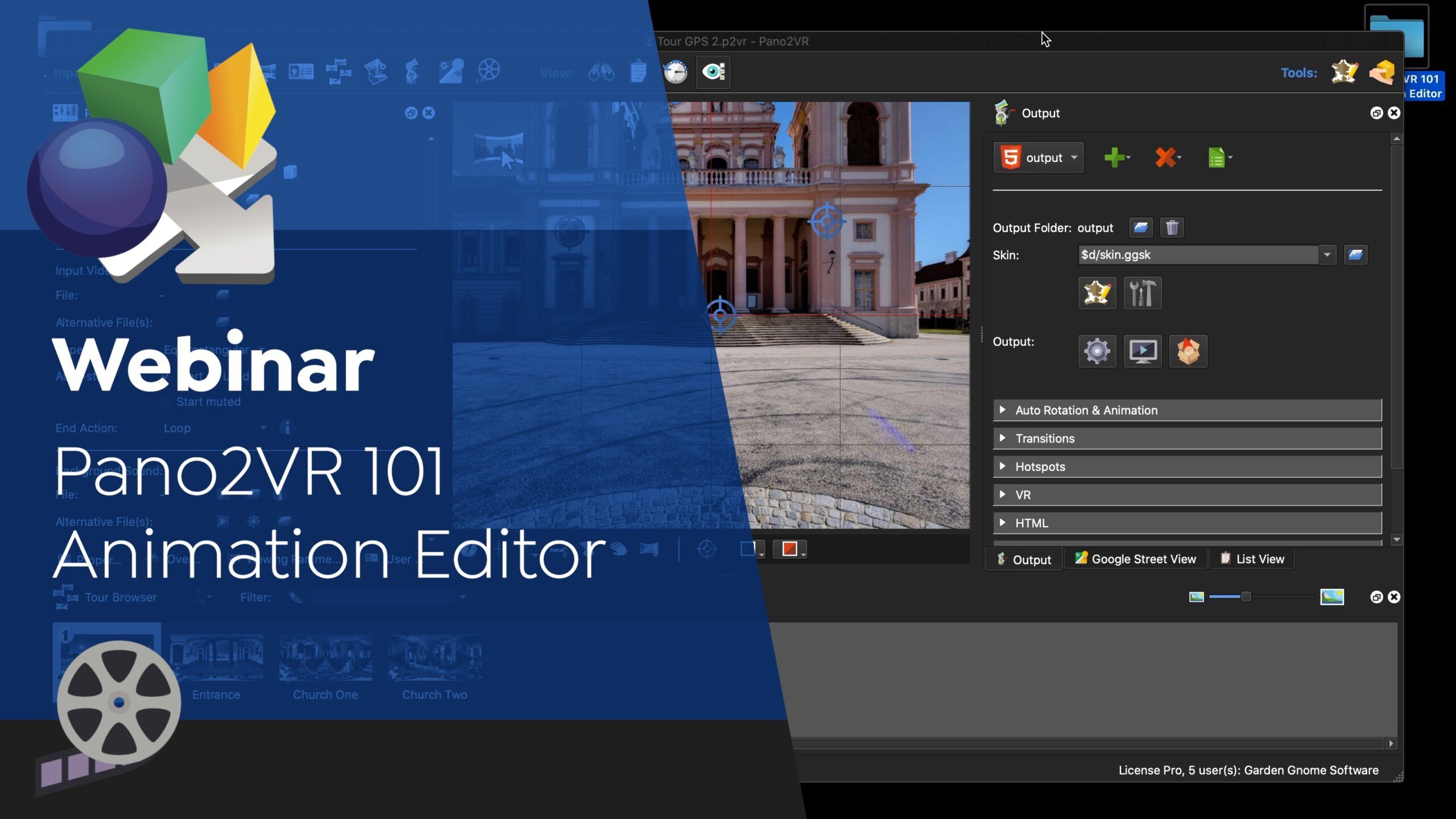Float the Output panel
This screenshot has height=819, width=1456.
[x=1376, y=113]
